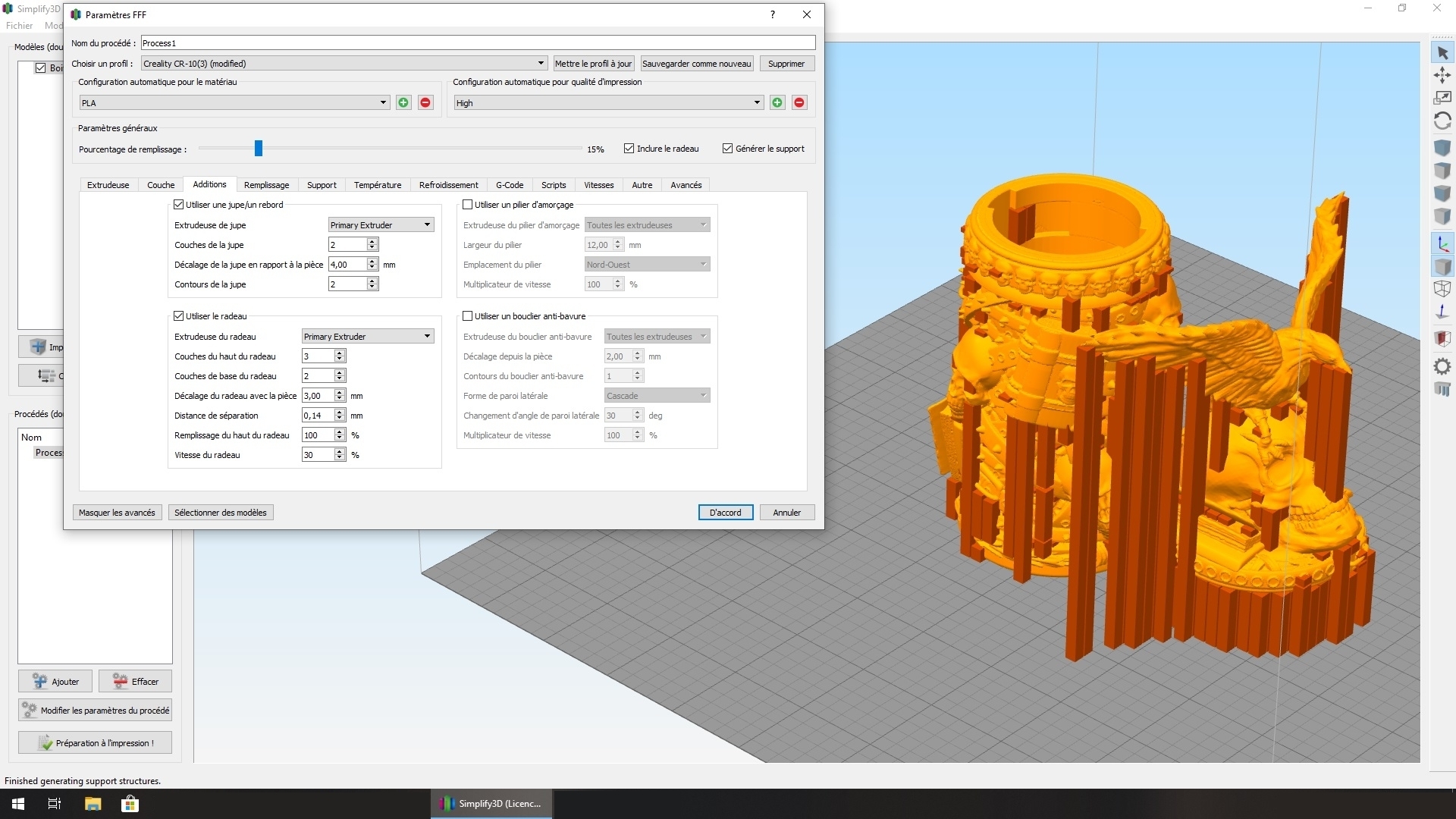The width and height of the screenshot is (1456, 819).
Task: Toggle the coordinate axes display icon
Action: click(1442, 244)
